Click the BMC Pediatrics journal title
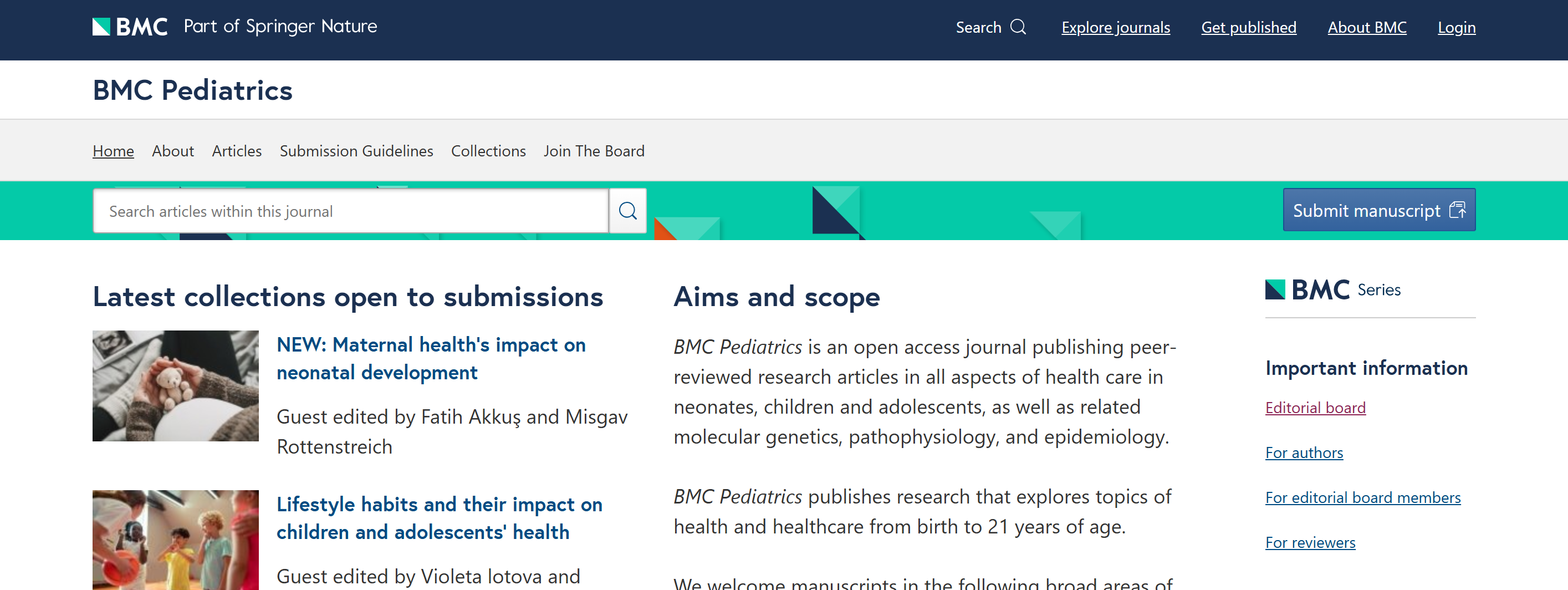Screen dimensions: 1568x590 (x=192, y=90)
